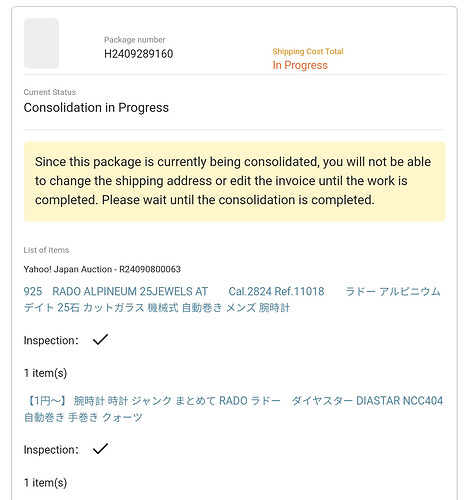This screenshot has height=500, width=468.
Task: Click the Current Status label
Action: tap(50, 92)
